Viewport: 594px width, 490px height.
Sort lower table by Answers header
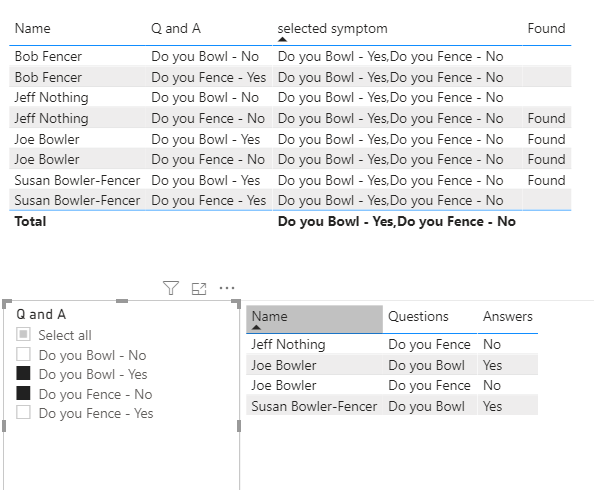tap(508, 316)
